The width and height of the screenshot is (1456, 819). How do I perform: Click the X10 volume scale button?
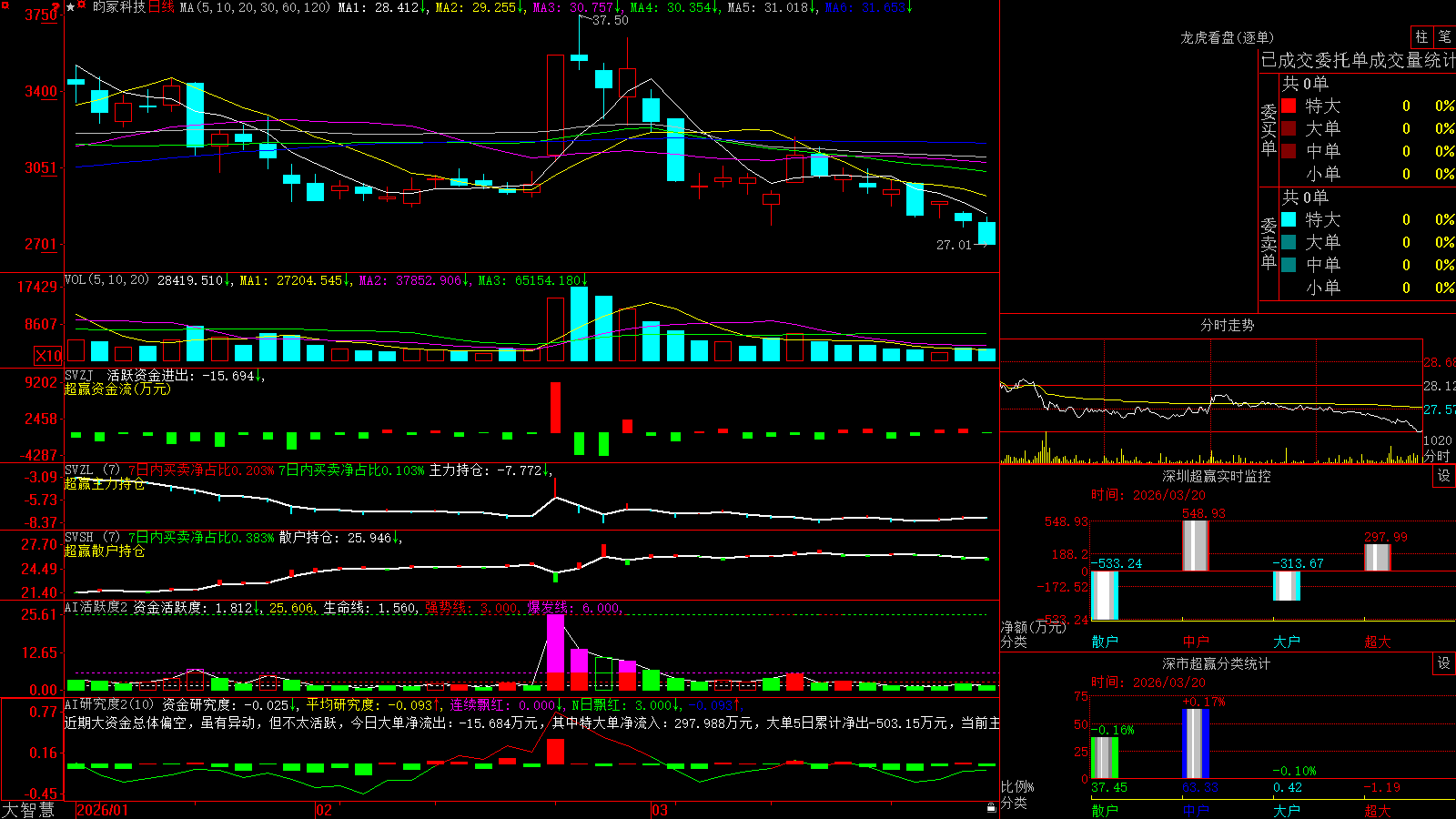48,356
